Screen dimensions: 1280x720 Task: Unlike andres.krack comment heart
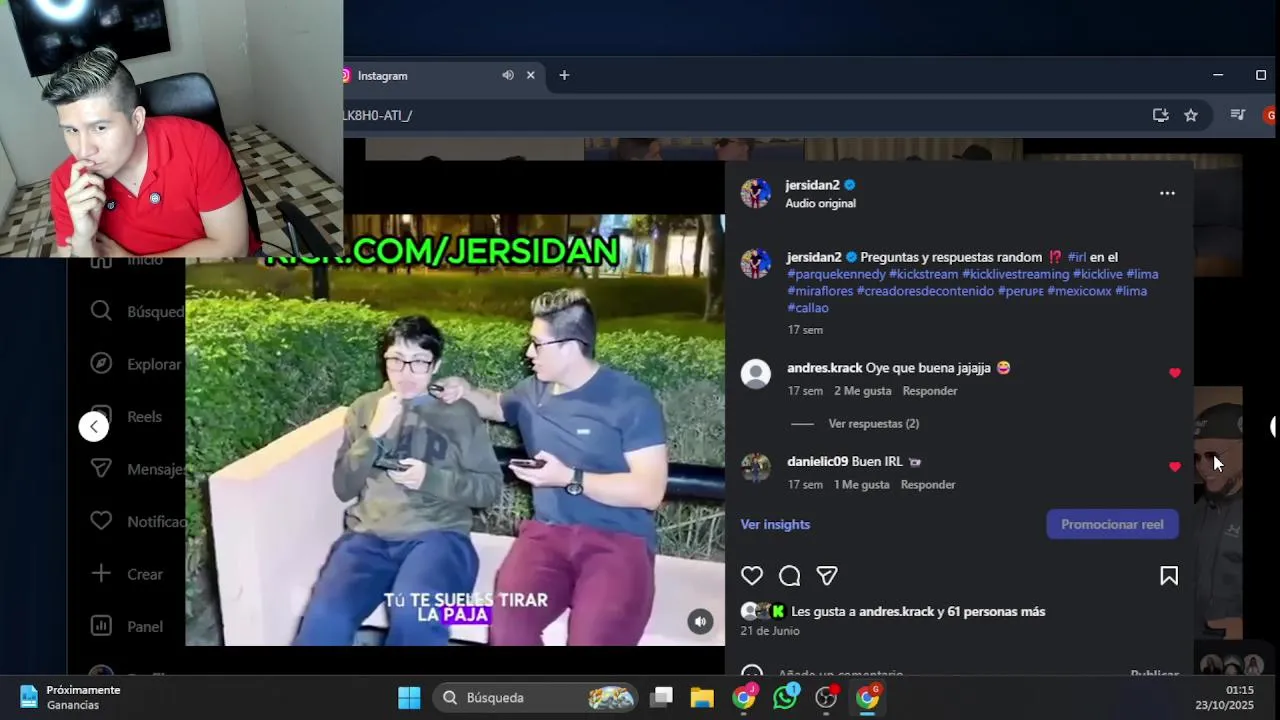tap(1175, 373)
